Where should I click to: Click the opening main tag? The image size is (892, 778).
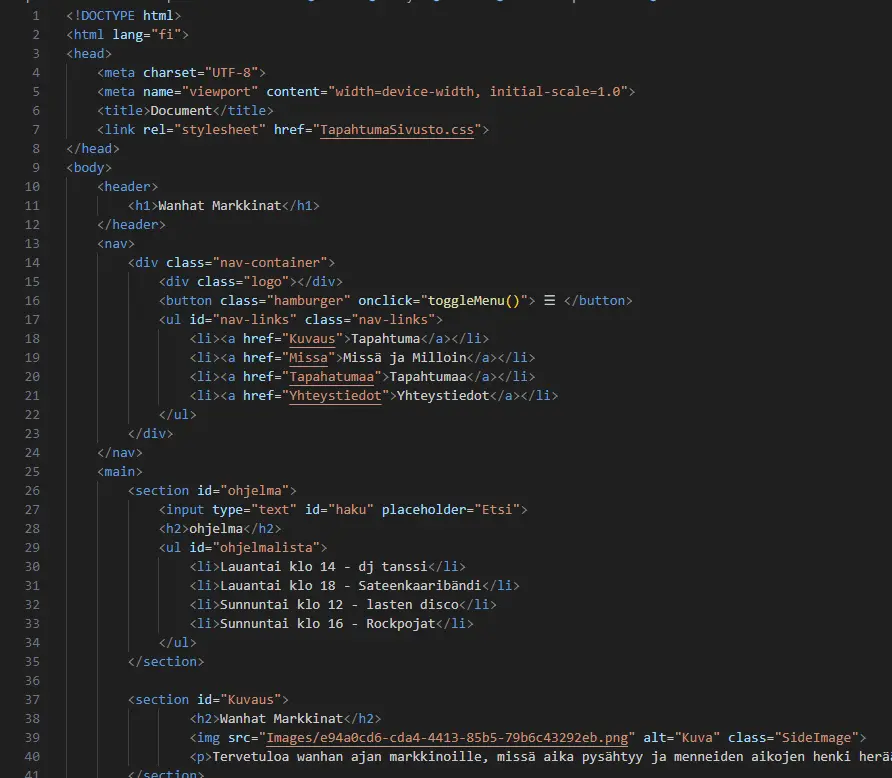[x=119, y=472]
